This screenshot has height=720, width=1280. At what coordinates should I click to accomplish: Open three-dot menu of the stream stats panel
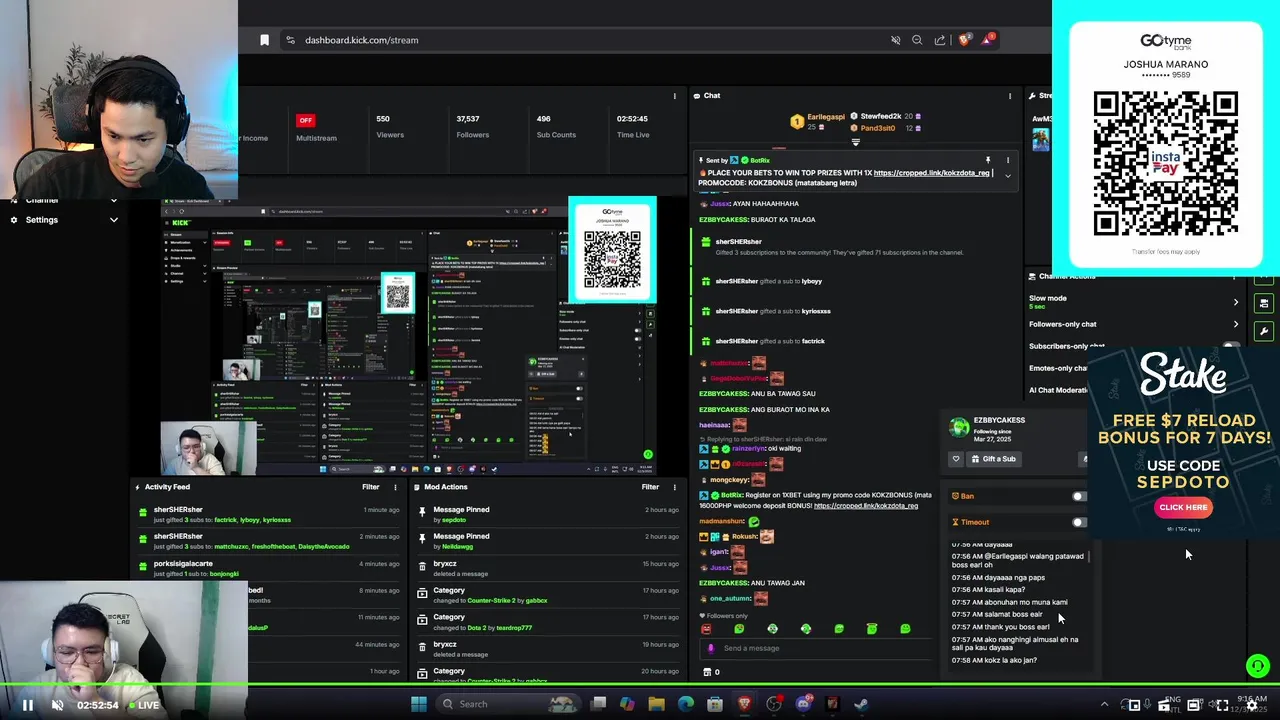675,96
